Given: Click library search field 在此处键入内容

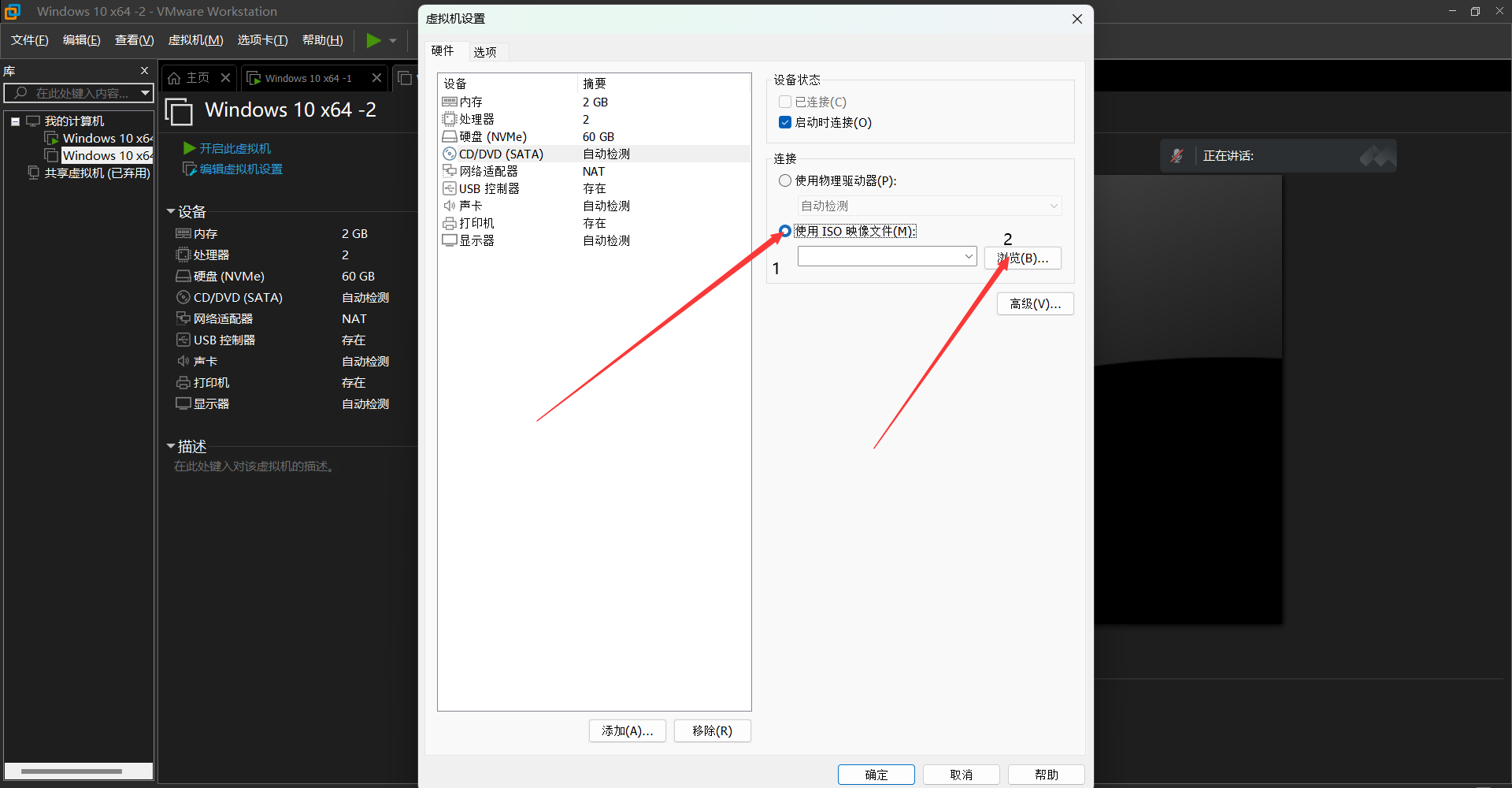Looking at the screenshot, I should click(79, 93).
